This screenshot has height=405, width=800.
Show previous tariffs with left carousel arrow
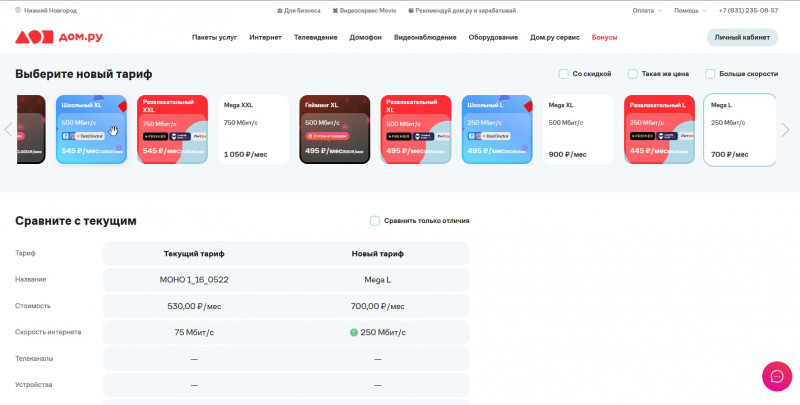[x=8, y=130]
